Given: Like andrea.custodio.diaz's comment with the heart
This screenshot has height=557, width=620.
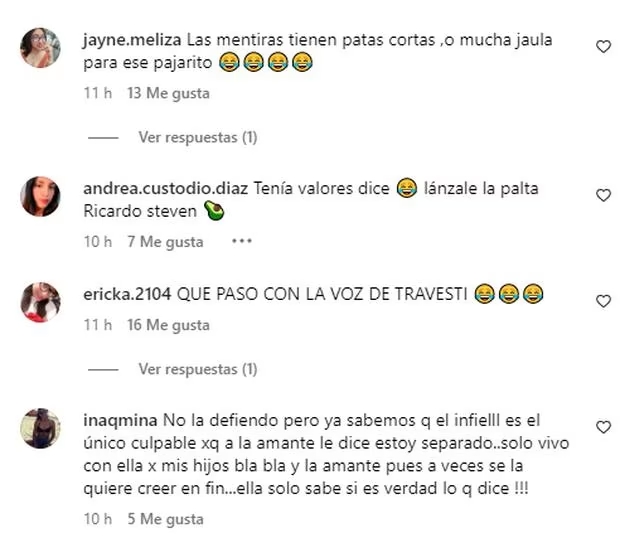Looking at the screenshot, I should 603,195.
